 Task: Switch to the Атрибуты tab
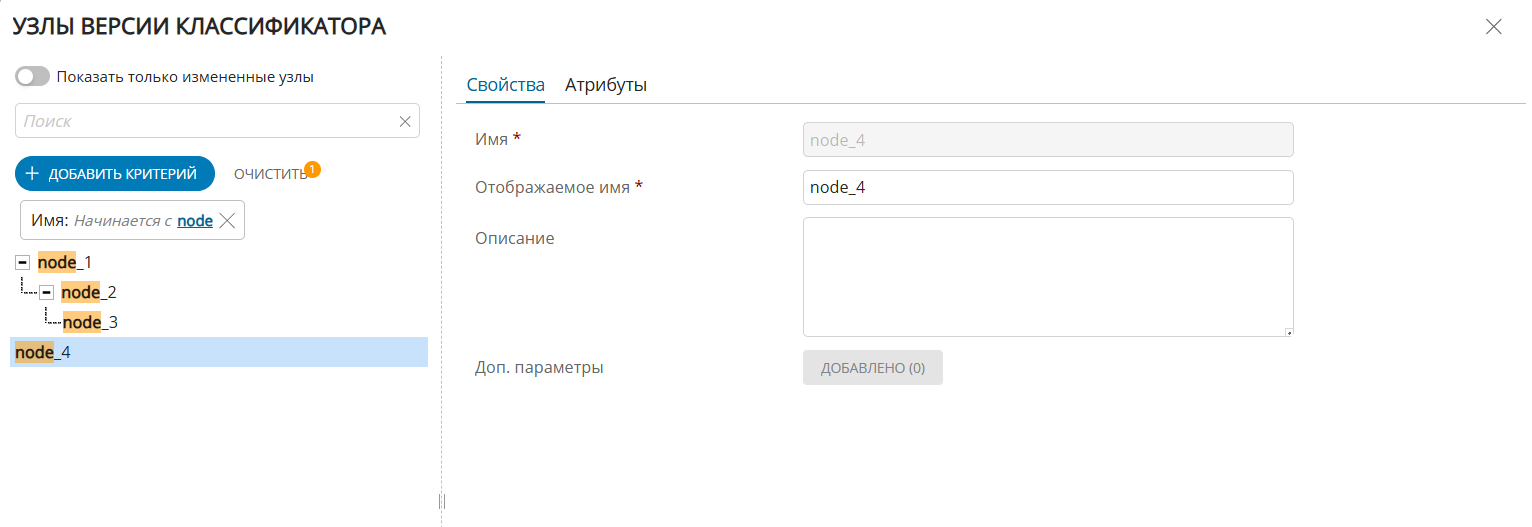click(605, 85)
